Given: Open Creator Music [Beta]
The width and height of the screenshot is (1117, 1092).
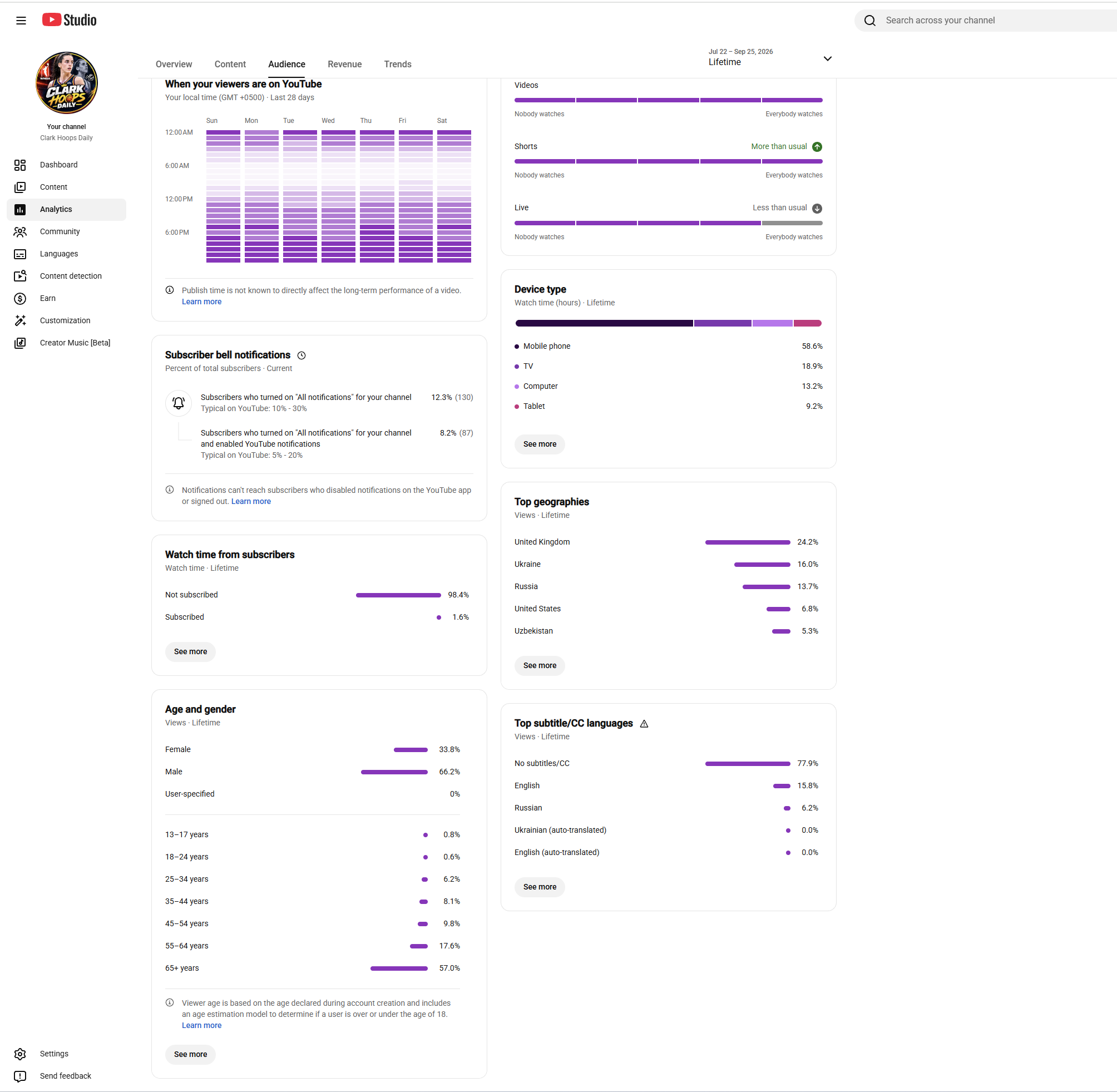Looking at the screenshot, I should 67,343.
